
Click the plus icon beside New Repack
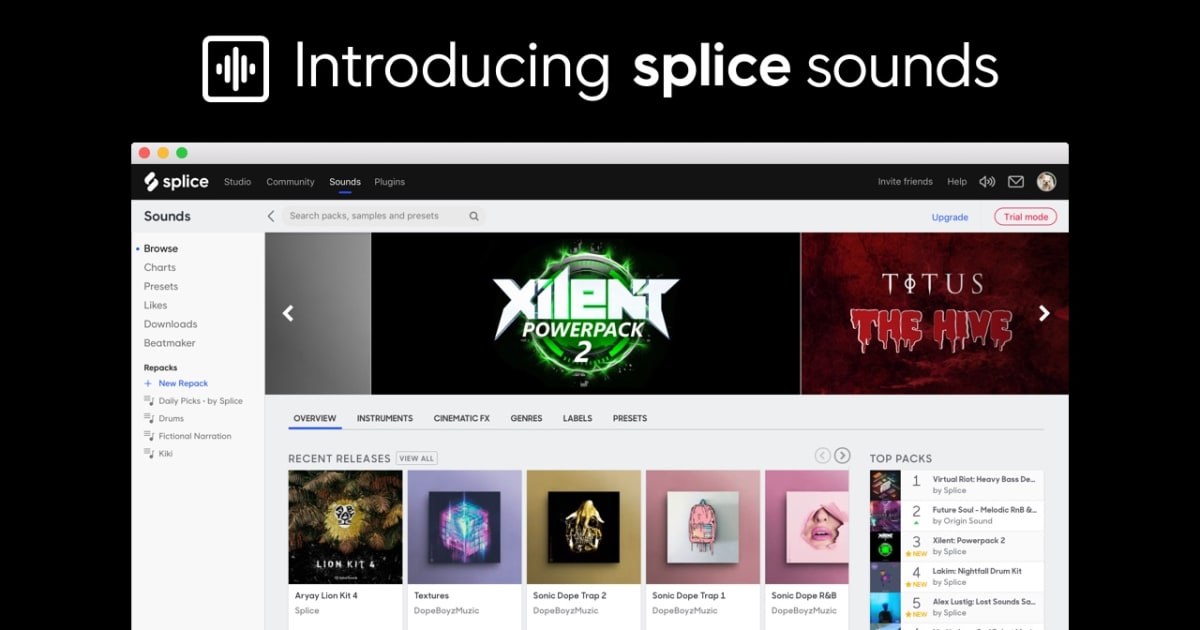point(148,383)
